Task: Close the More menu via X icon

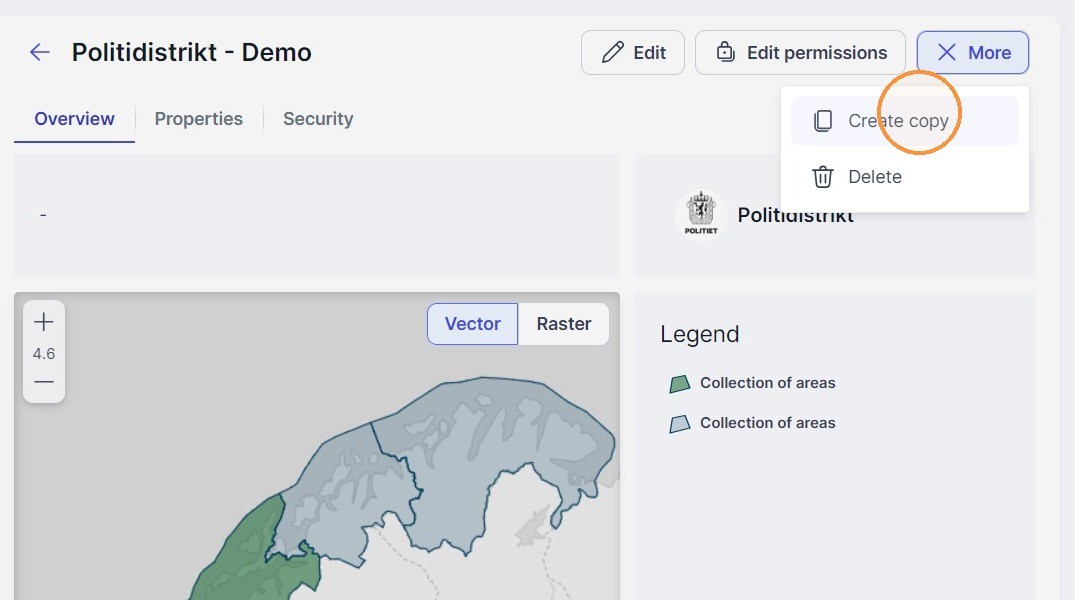Action: pos(947,52)
